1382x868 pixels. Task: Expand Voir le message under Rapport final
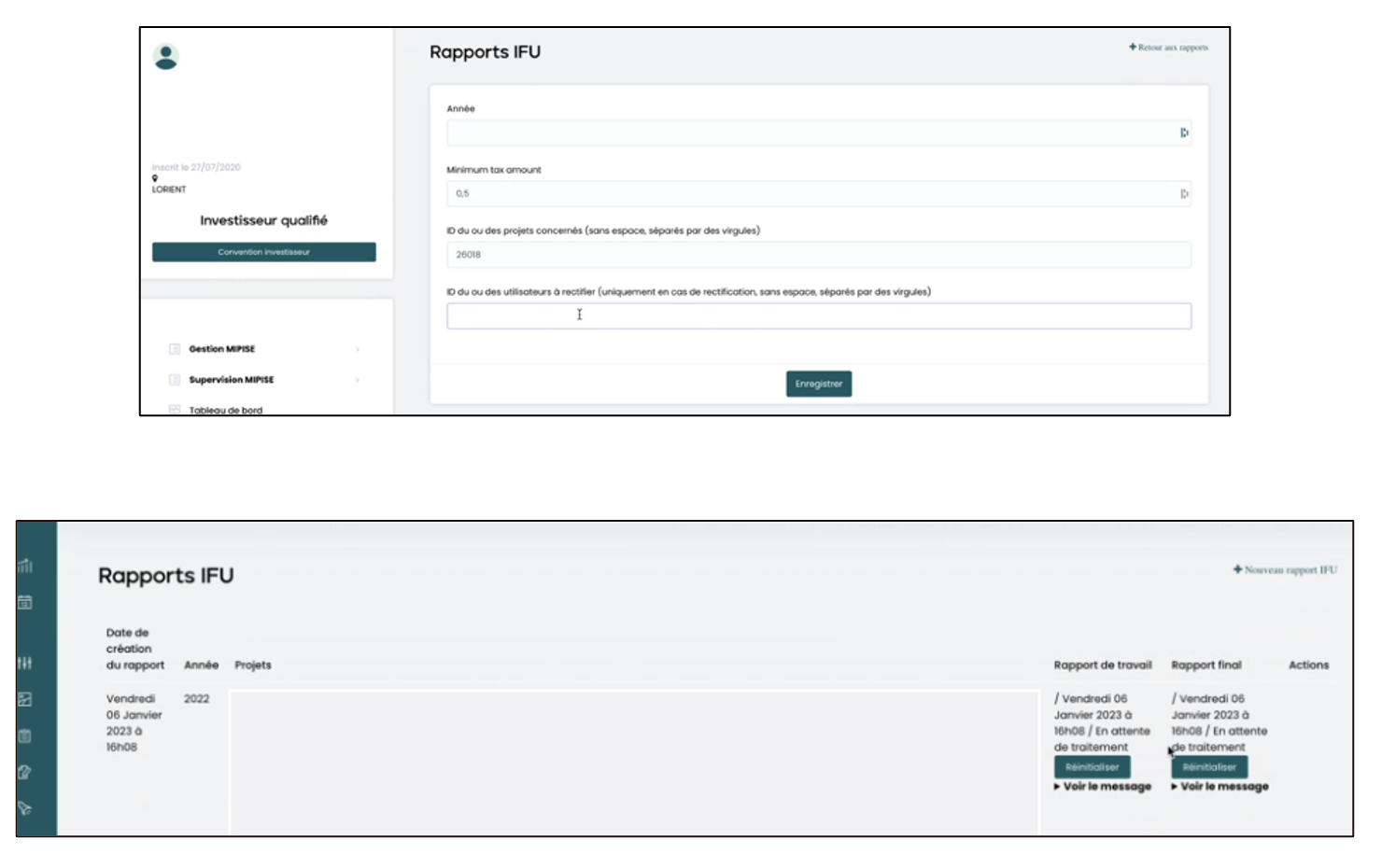coord(1223,787)
